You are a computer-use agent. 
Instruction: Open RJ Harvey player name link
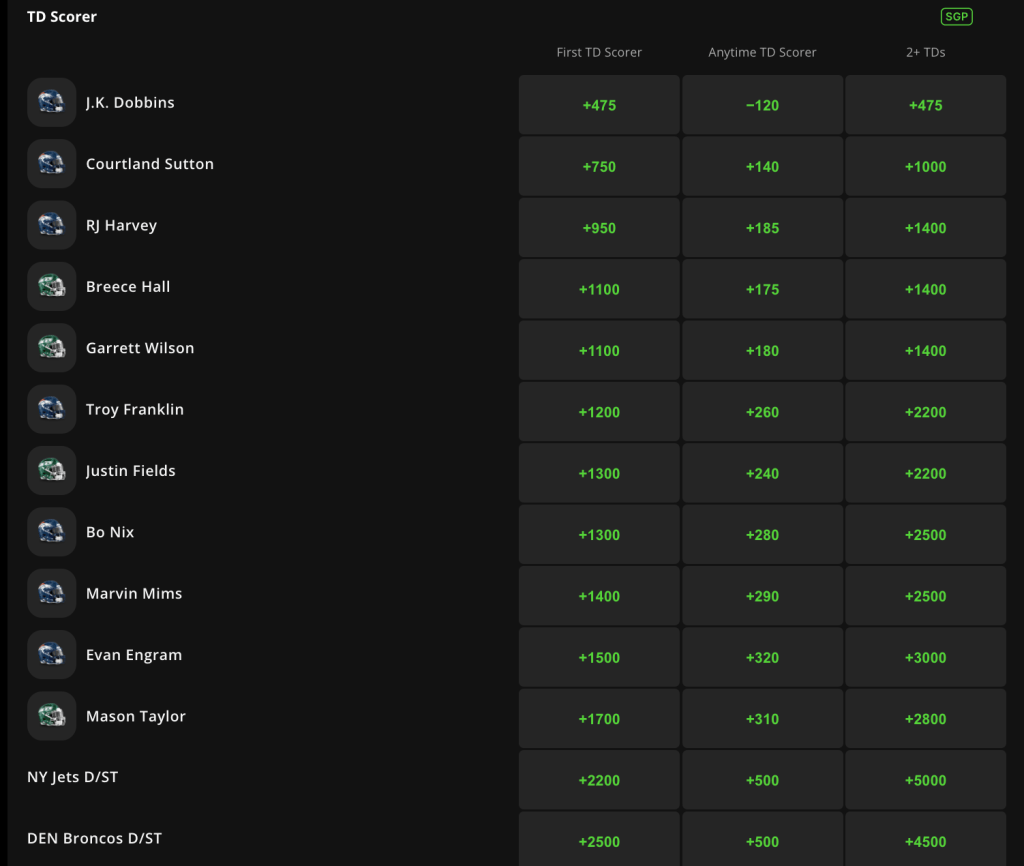coord(121,226)
